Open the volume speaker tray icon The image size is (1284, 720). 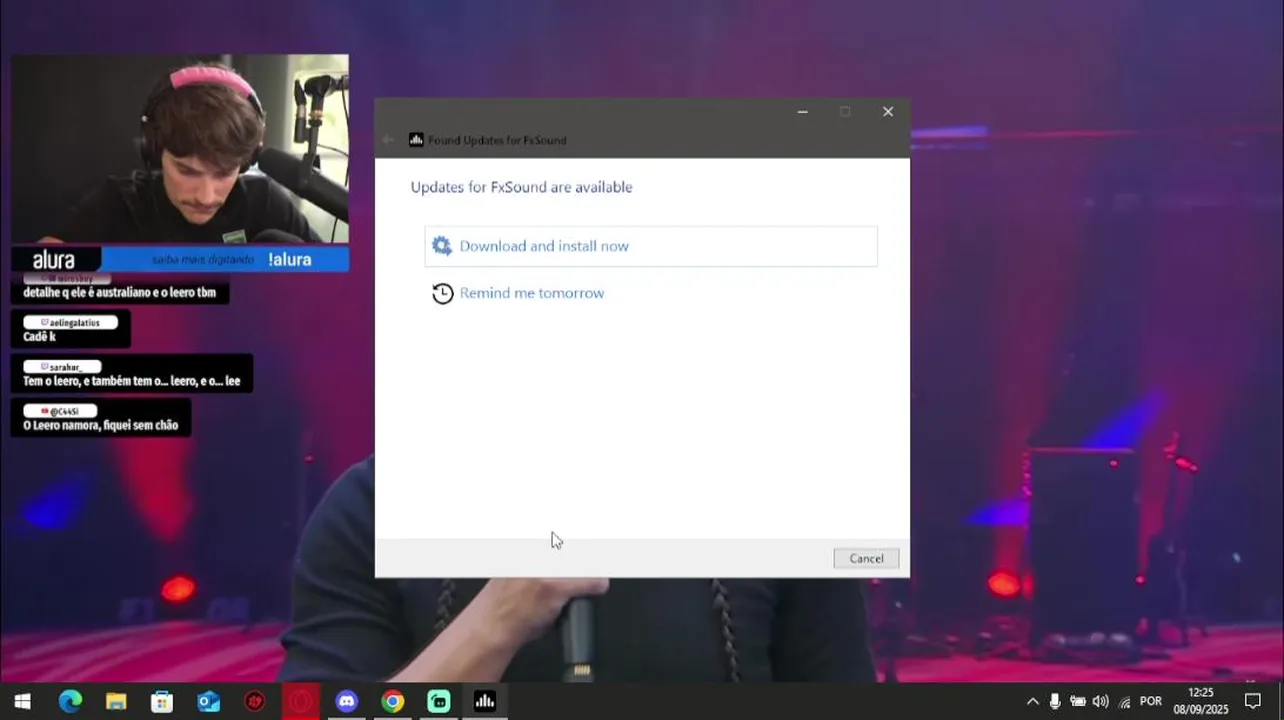pyautogui.click(x=1101, y=701)
